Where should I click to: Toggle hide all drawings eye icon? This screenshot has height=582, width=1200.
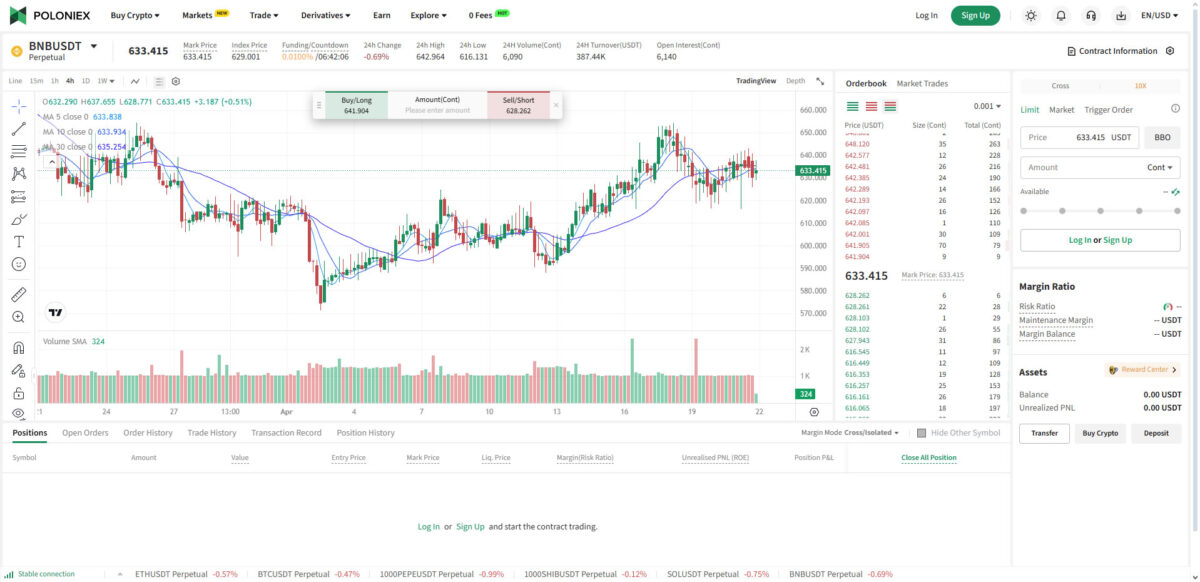18,413
